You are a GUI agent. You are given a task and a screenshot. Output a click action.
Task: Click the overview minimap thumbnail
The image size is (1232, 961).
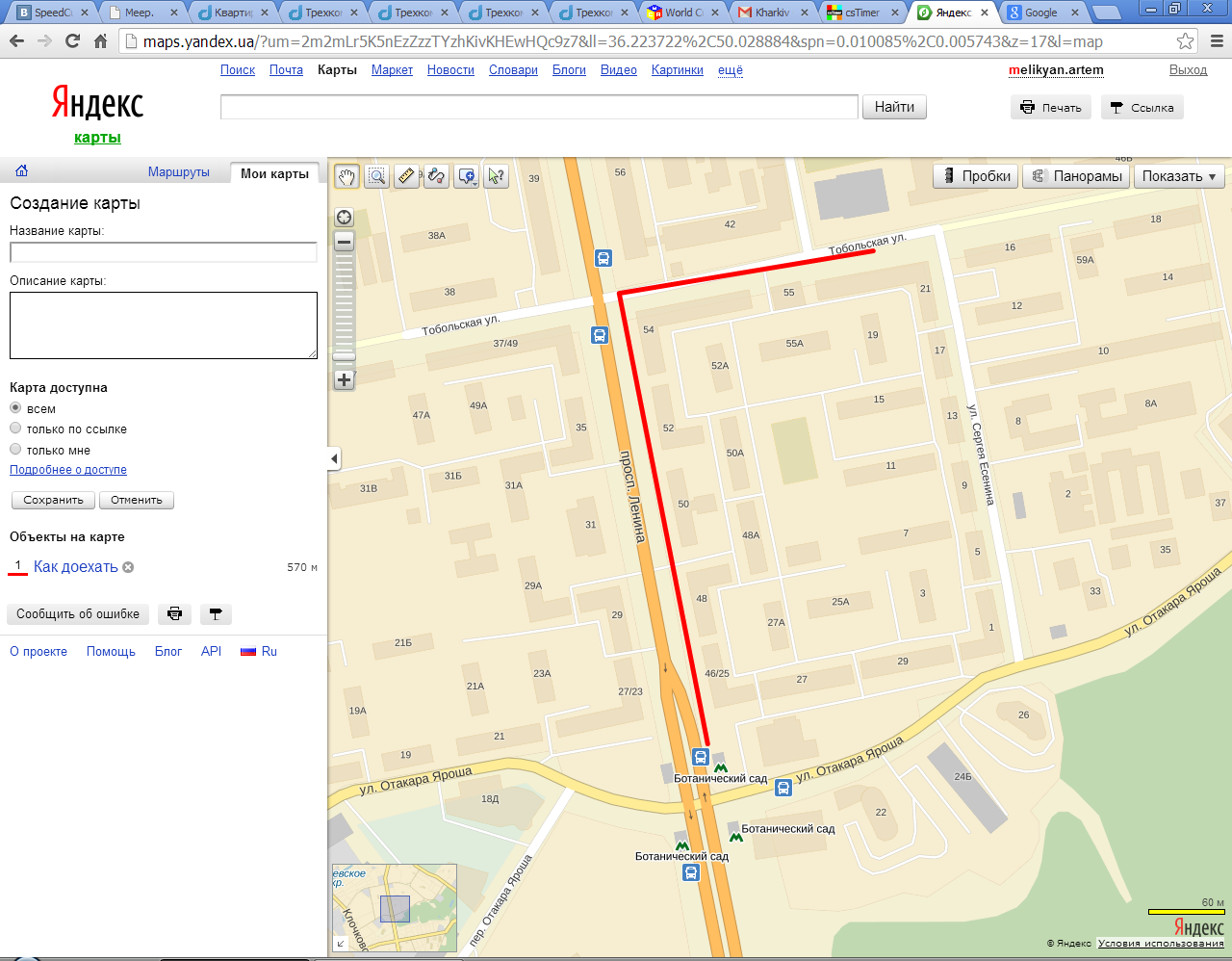(395, 908)
